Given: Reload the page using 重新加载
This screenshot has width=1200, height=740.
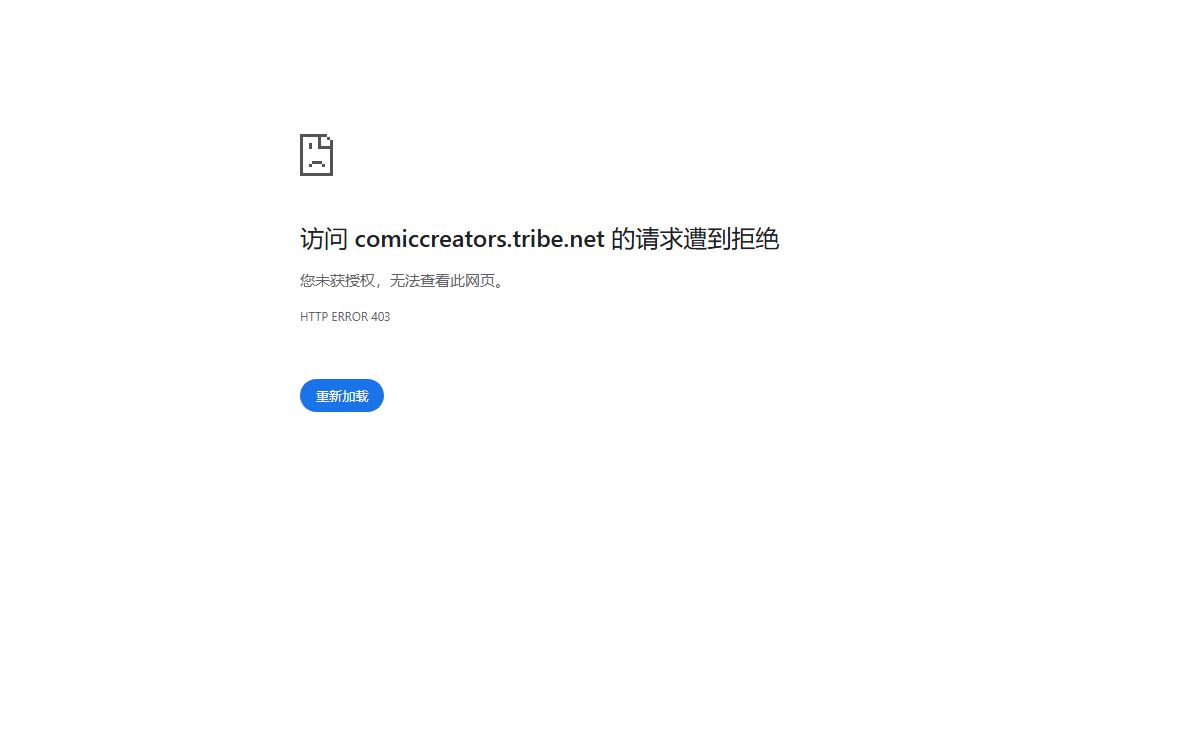Looking at the screenshot, I should pos(342,396).
